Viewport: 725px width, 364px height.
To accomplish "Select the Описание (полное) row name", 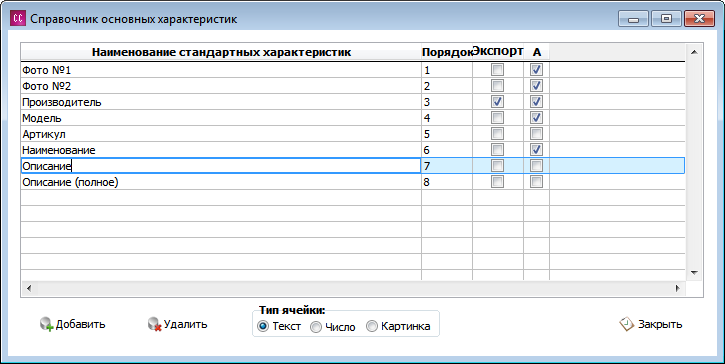I will click(x=221, y=182).
